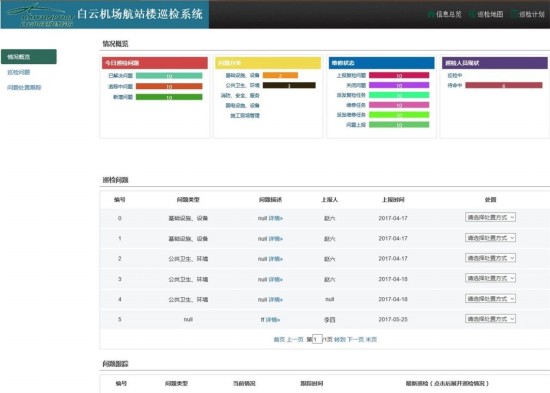
Task: Click the 问题上报 status bar
Action: click(399, 125)
